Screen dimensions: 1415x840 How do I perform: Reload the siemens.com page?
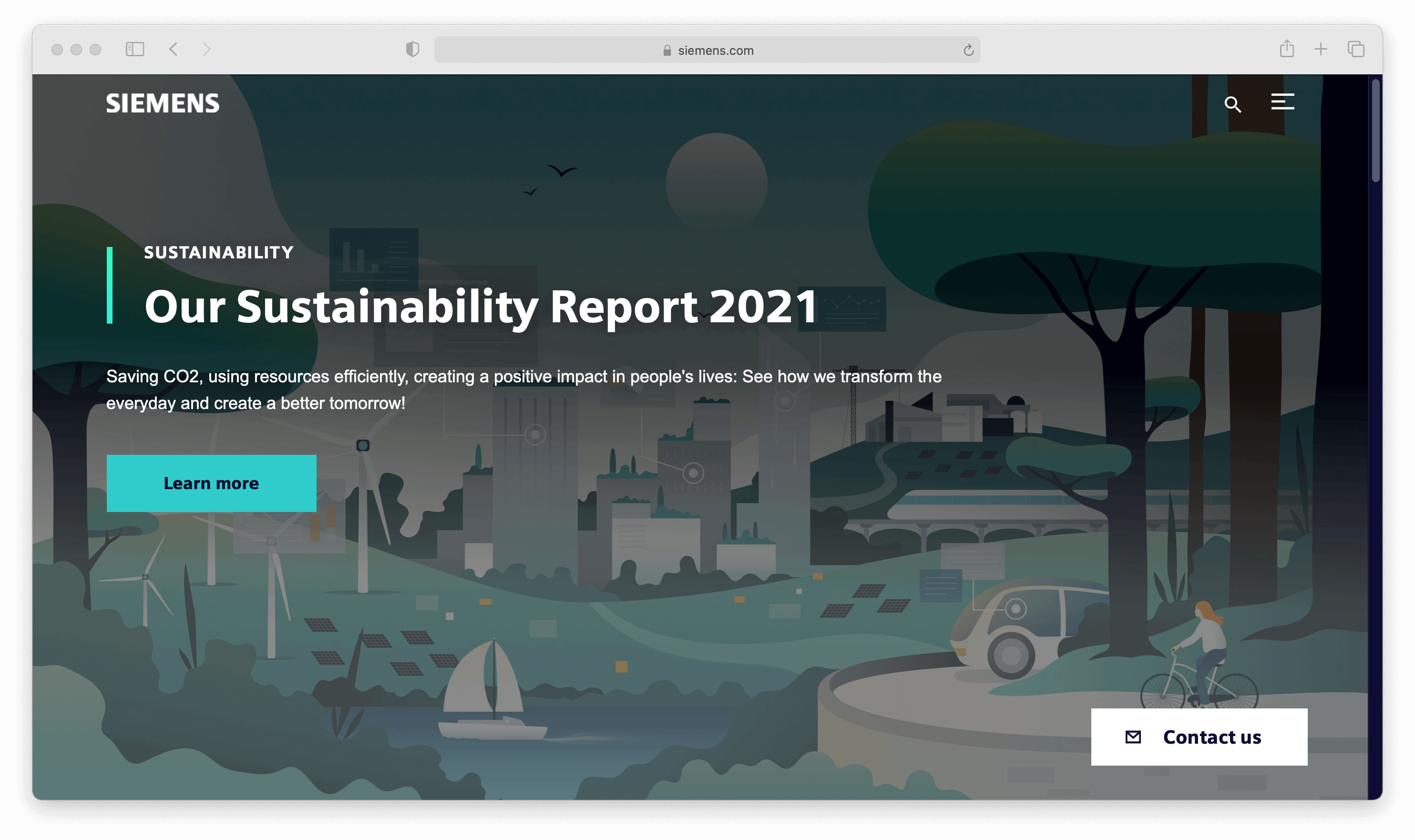pos(968,51)
